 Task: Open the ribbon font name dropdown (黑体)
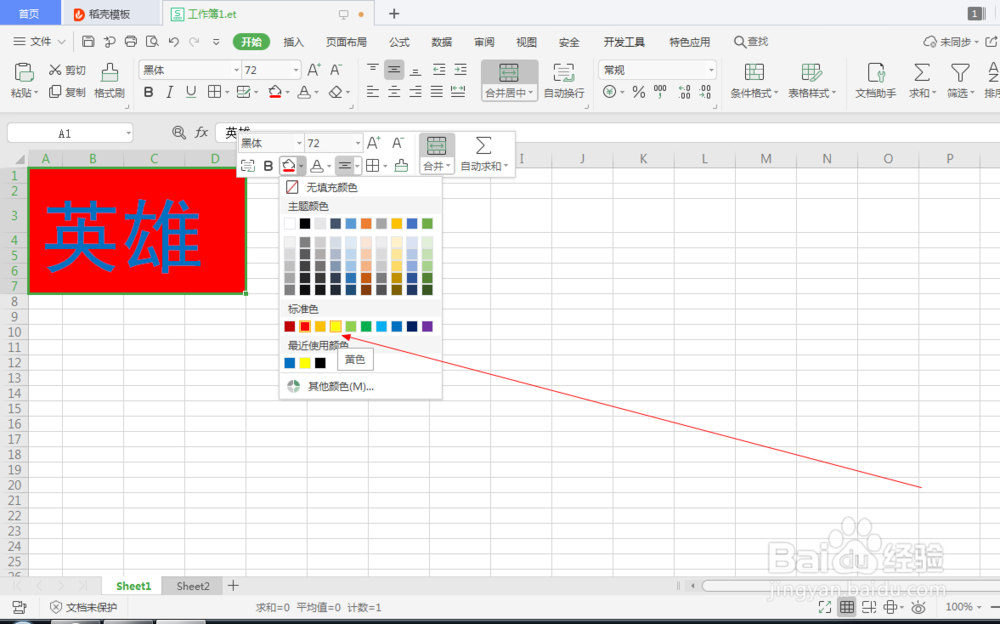coord(237,70)
